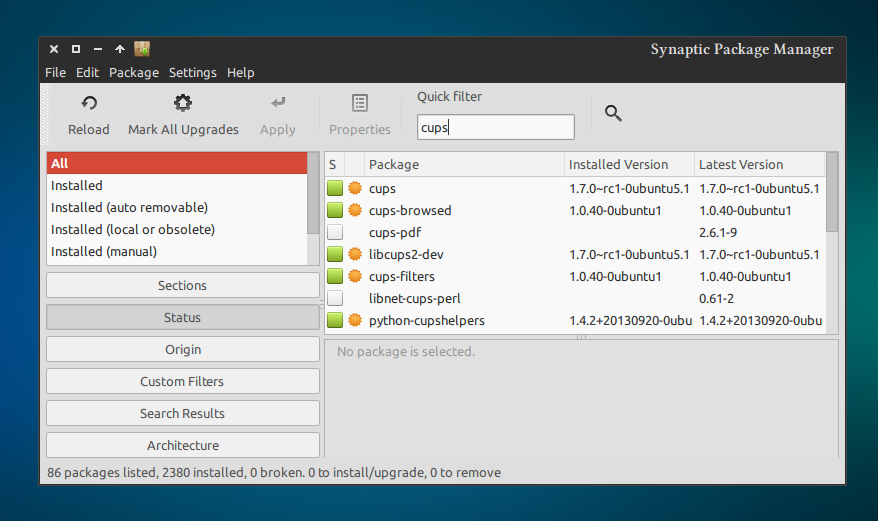Click the magnifying glass Search icon
Screen dimensions: 878x521
click(613, 113)
